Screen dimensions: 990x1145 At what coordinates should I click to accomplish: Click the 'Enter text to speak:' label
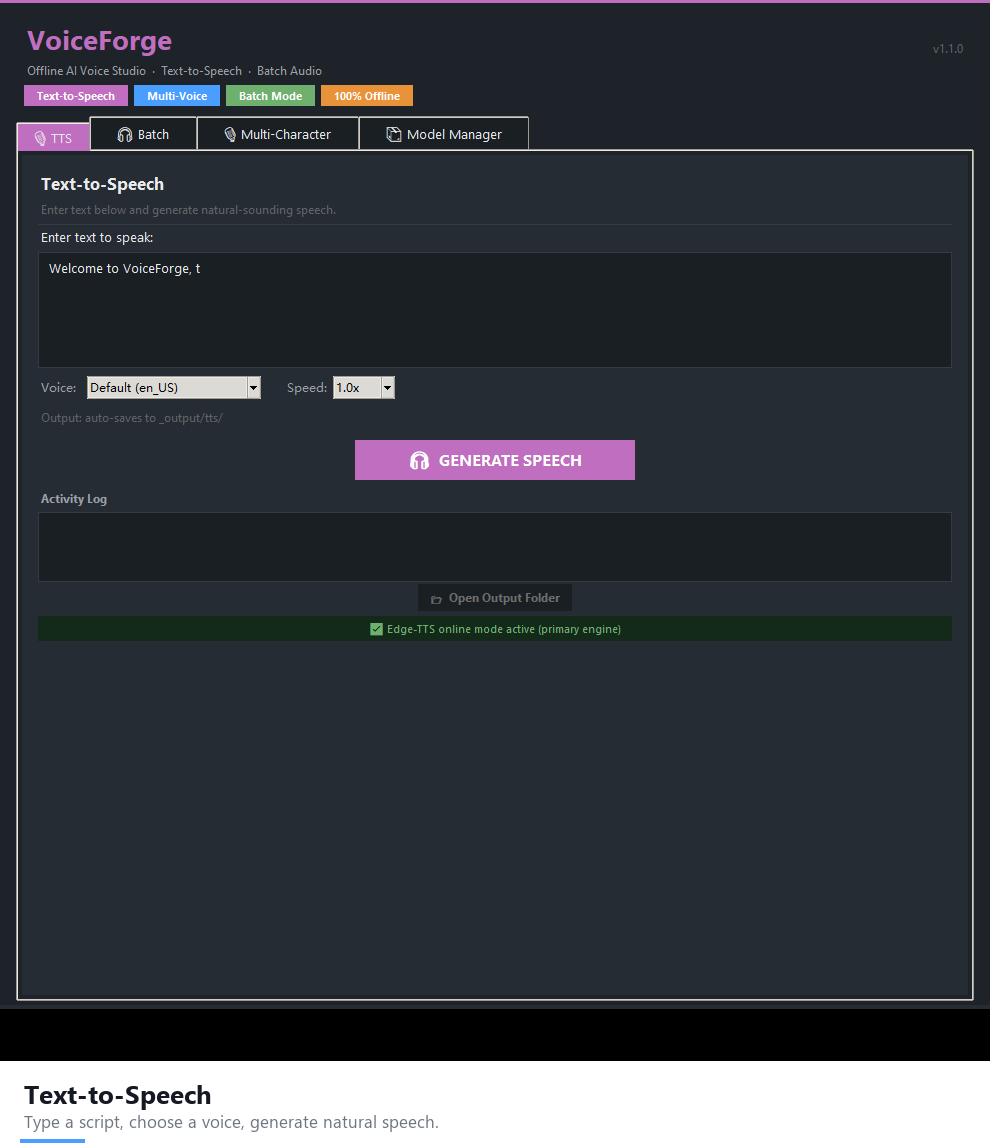coord(97,237)
